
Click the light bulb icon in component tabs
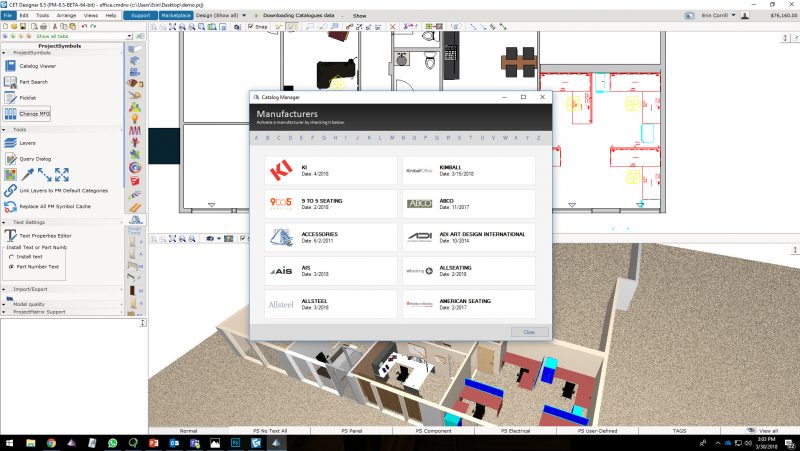point(135,119)
